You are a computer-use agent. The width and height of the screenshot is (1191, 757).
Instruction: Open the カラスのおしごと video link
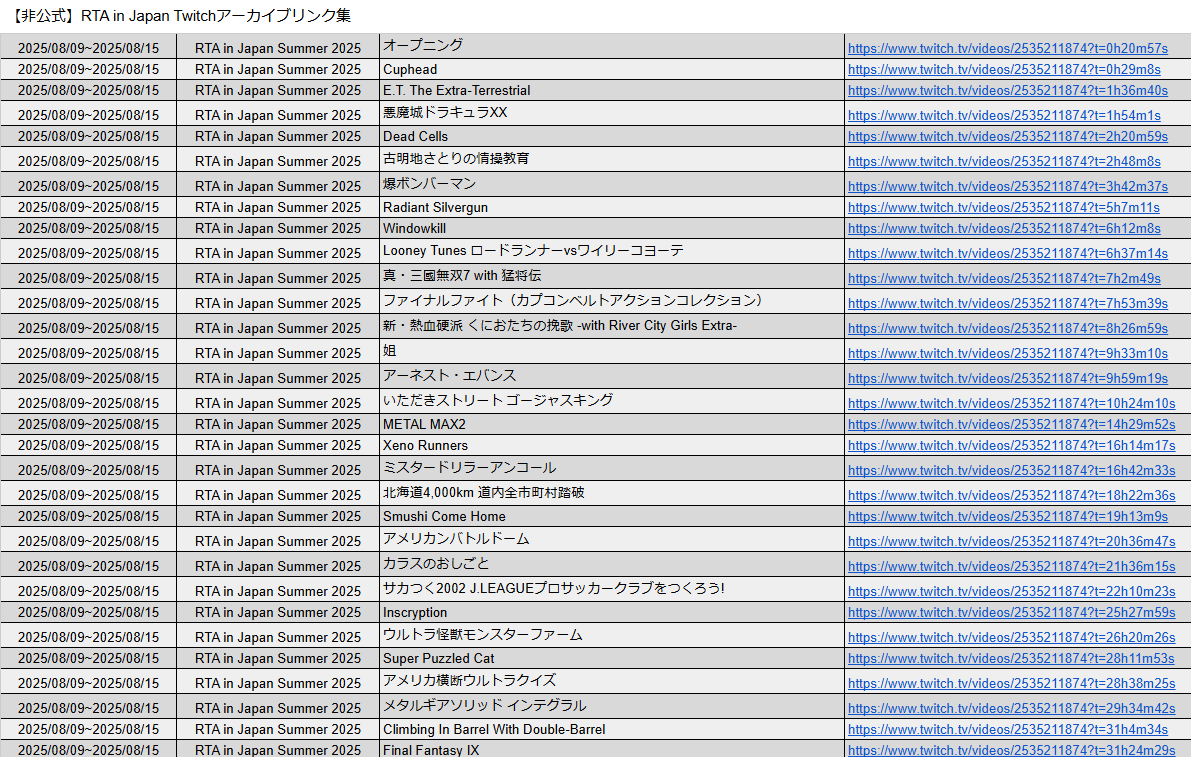[1011, 567]
